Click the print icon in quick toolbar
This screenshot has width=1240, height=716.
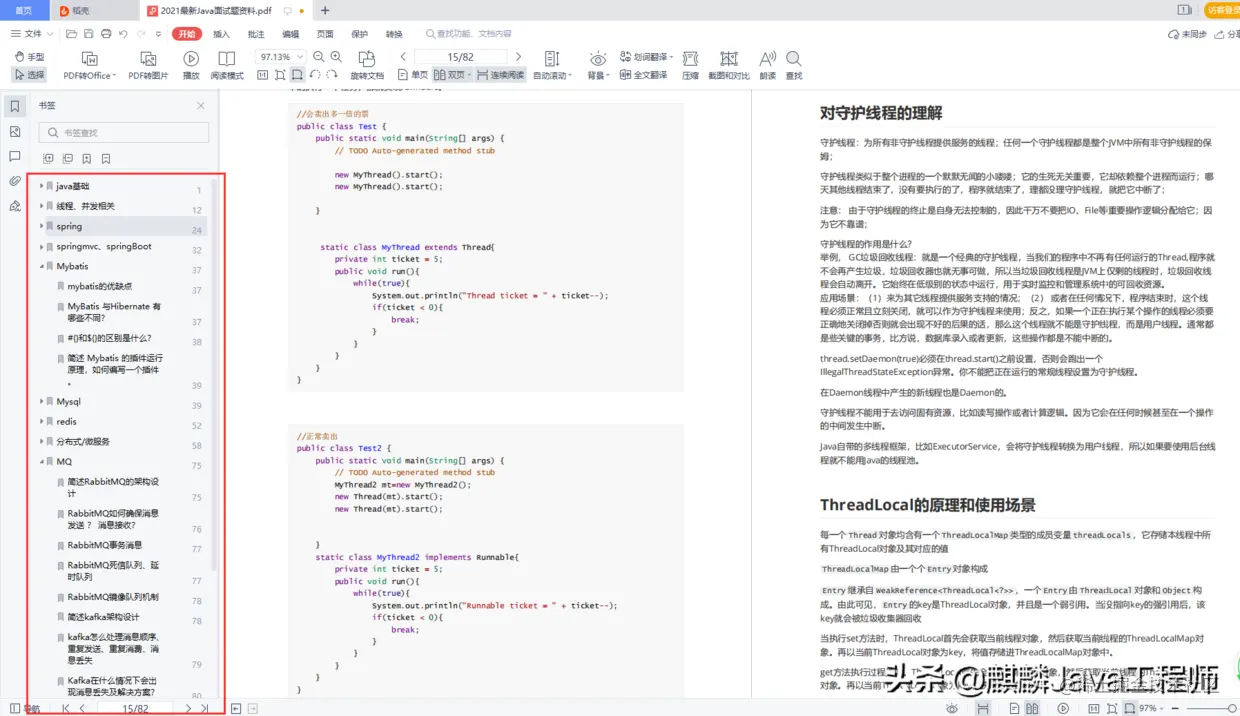coord(106,34)
